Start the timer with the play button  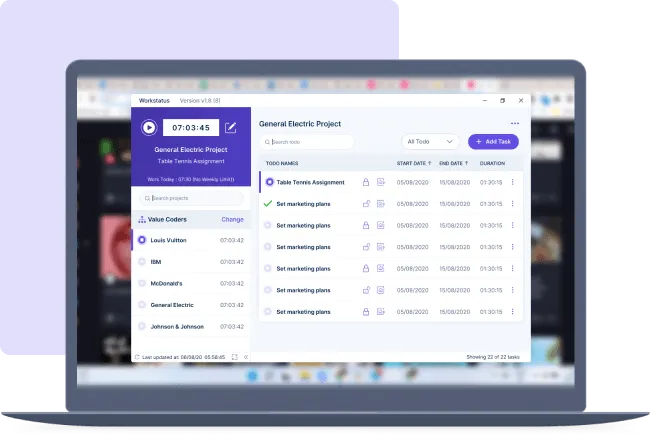click(x=149, y=128)
